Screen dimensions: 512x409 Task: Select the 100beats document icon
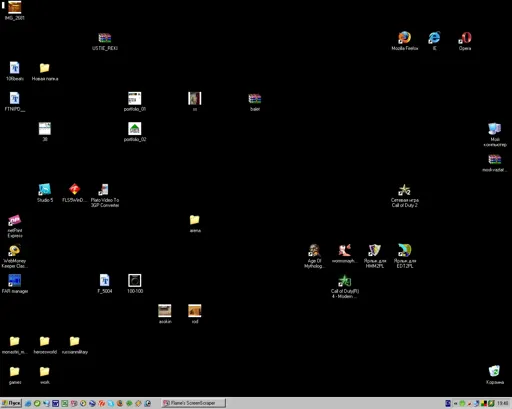(14, 68)
